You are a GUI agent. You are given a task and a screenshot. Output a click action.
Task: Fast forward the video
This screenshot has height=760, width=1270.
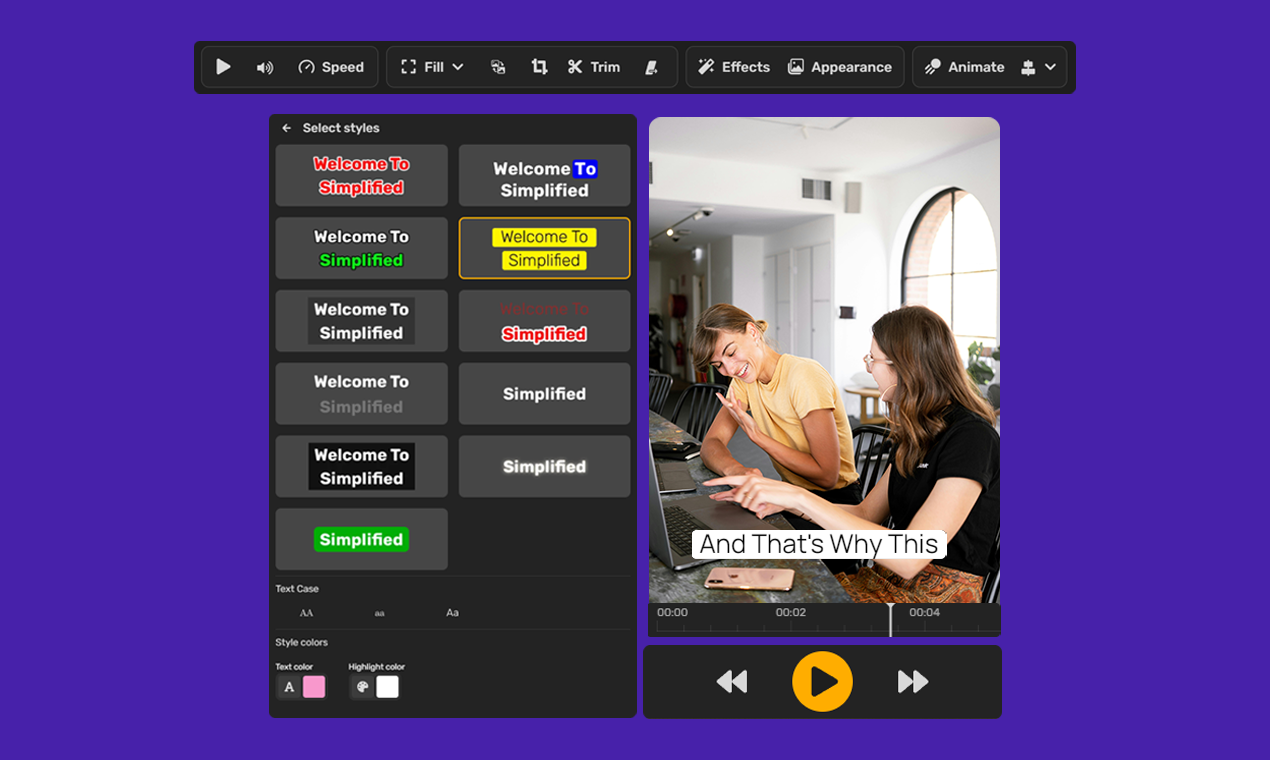[911, 681]
